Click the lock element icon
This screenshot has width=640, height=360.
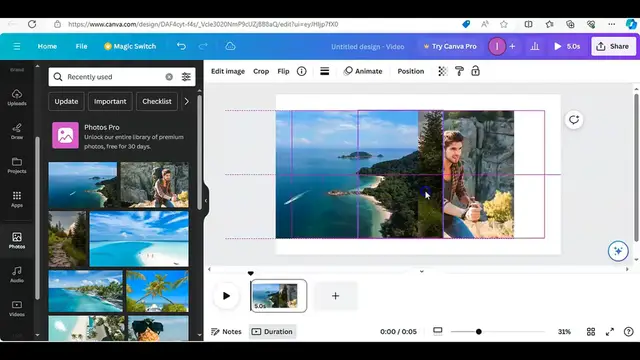[475, 71]
